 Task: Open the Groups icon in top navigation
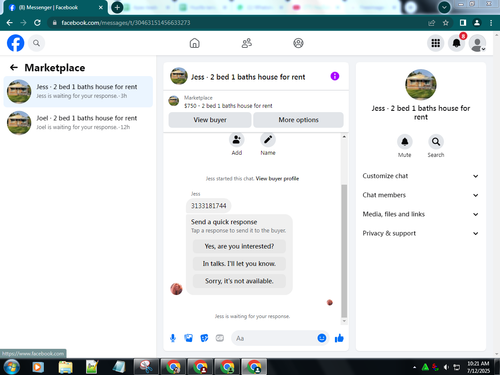click(298, 43)
